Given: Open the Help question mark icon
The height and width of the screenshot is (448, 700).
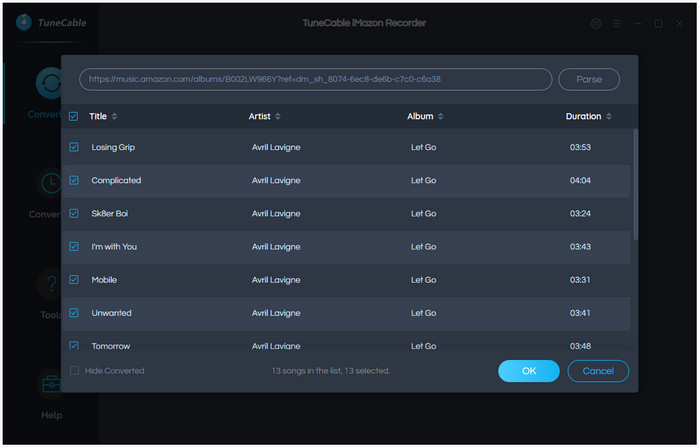Looking at the screenshot, I should tap(51, 284).
